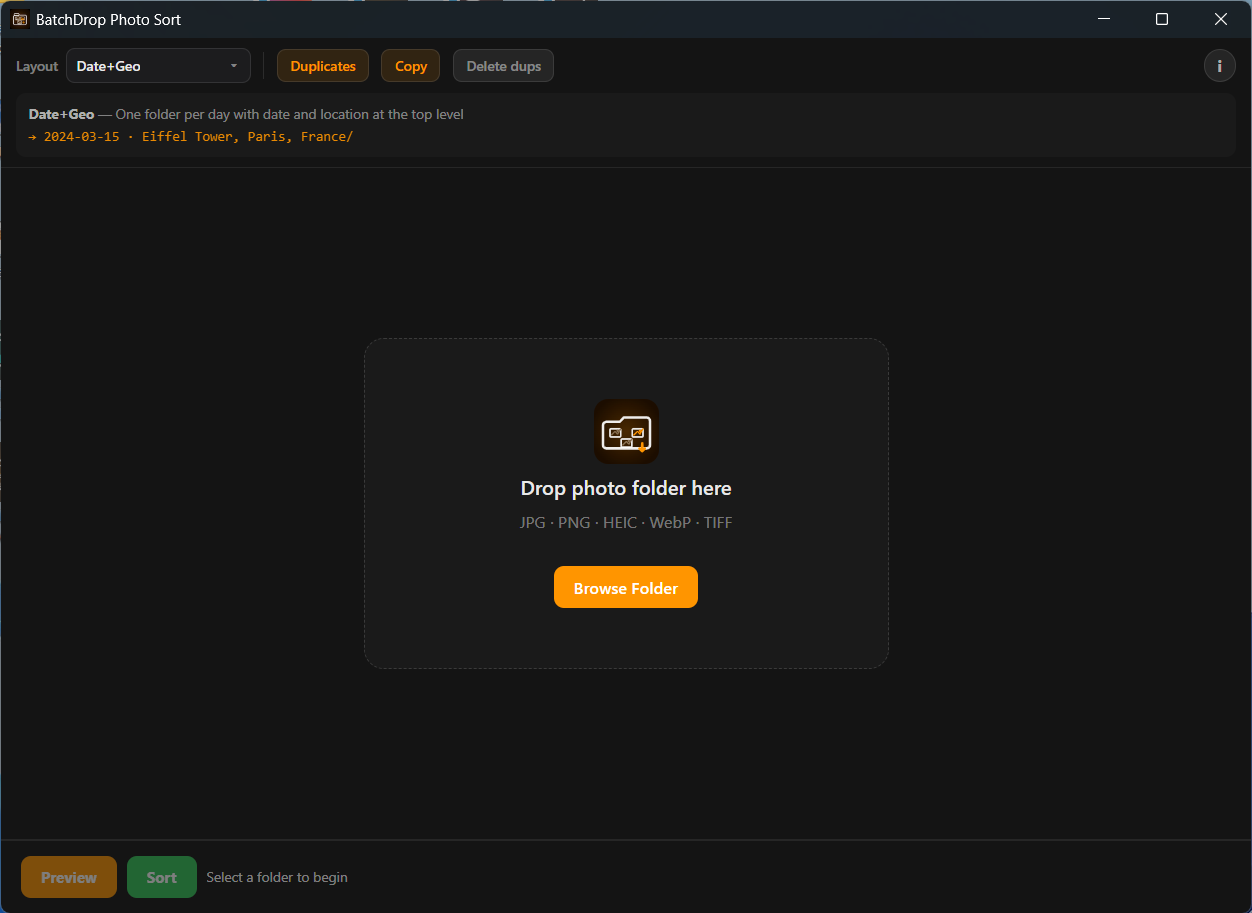Click the 'JPG · PNG · HEIC · WebP · TIFF' formats text
Screen dimensions: 1252x913
pyautogui.click(x=626, y=522)
